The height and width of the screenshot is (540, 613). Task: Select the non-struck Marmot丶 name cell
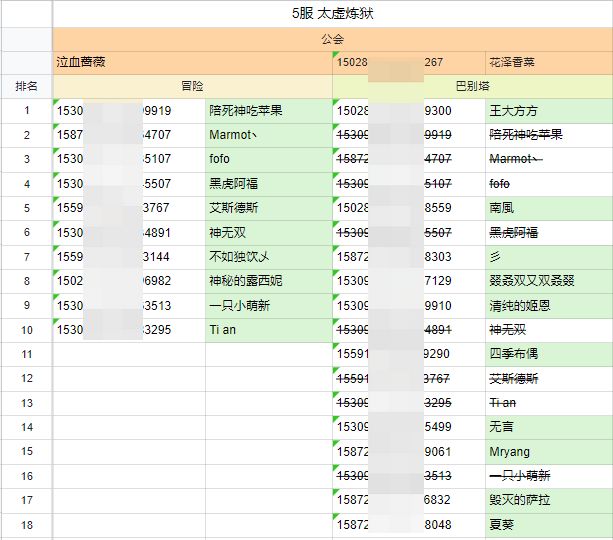[x=269, y=135]
